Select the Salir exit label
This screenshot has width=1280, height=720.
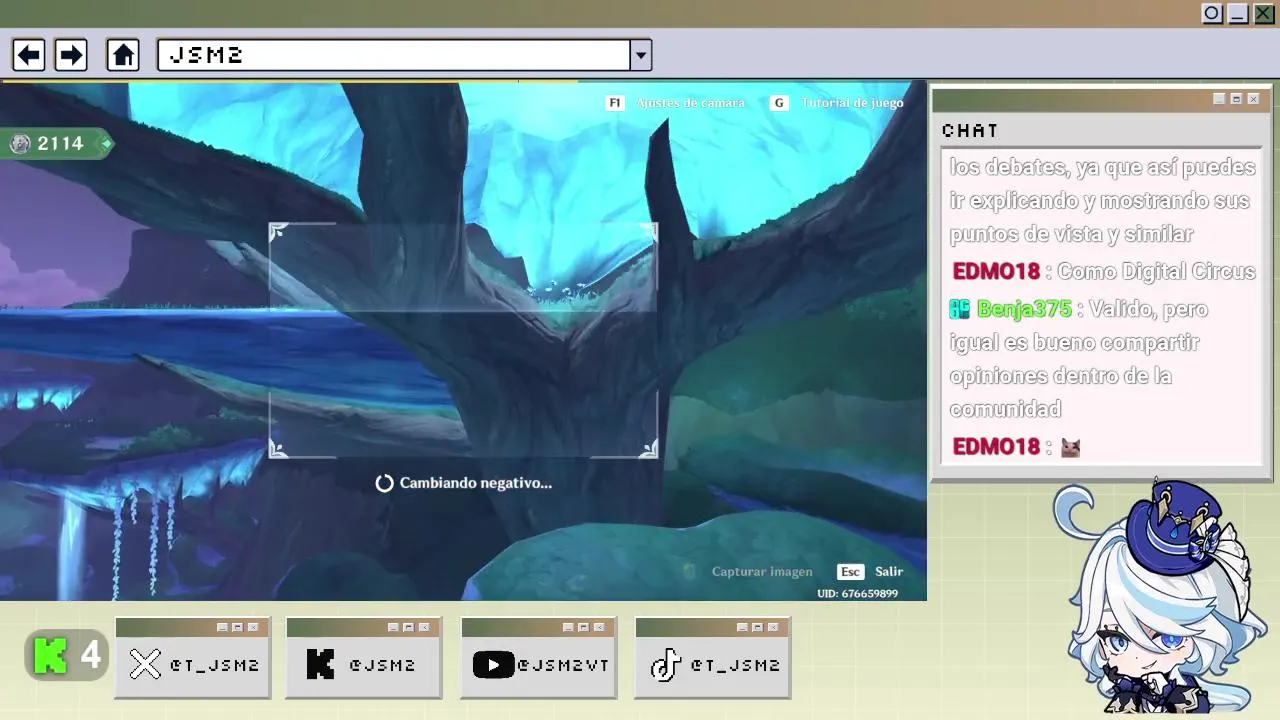pyautogui.click(x=889, y=572)
